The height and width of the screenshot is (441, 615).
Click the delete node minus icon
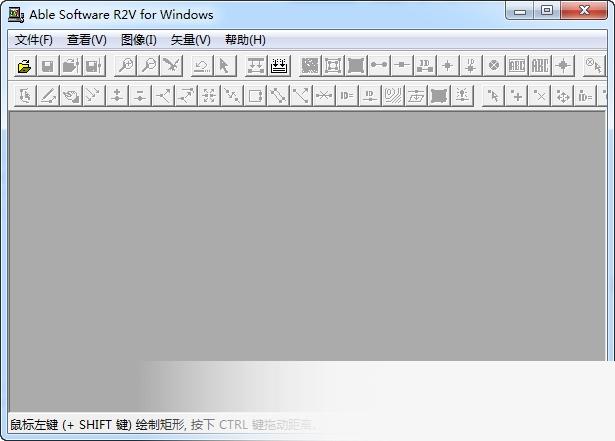(x=140, y=96)
